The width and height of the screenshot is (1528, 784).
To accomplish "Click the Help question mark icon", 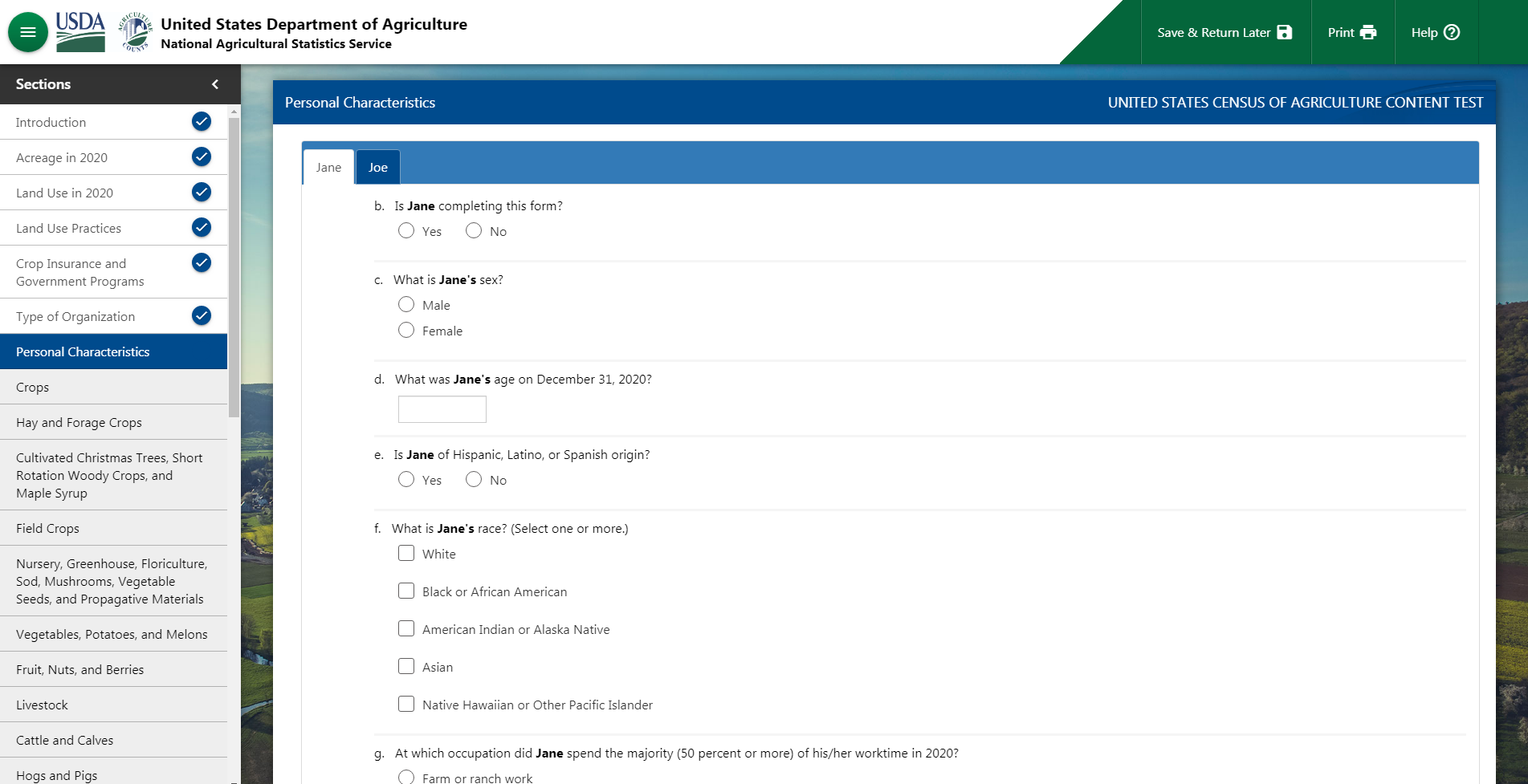I will point(1452,32).
